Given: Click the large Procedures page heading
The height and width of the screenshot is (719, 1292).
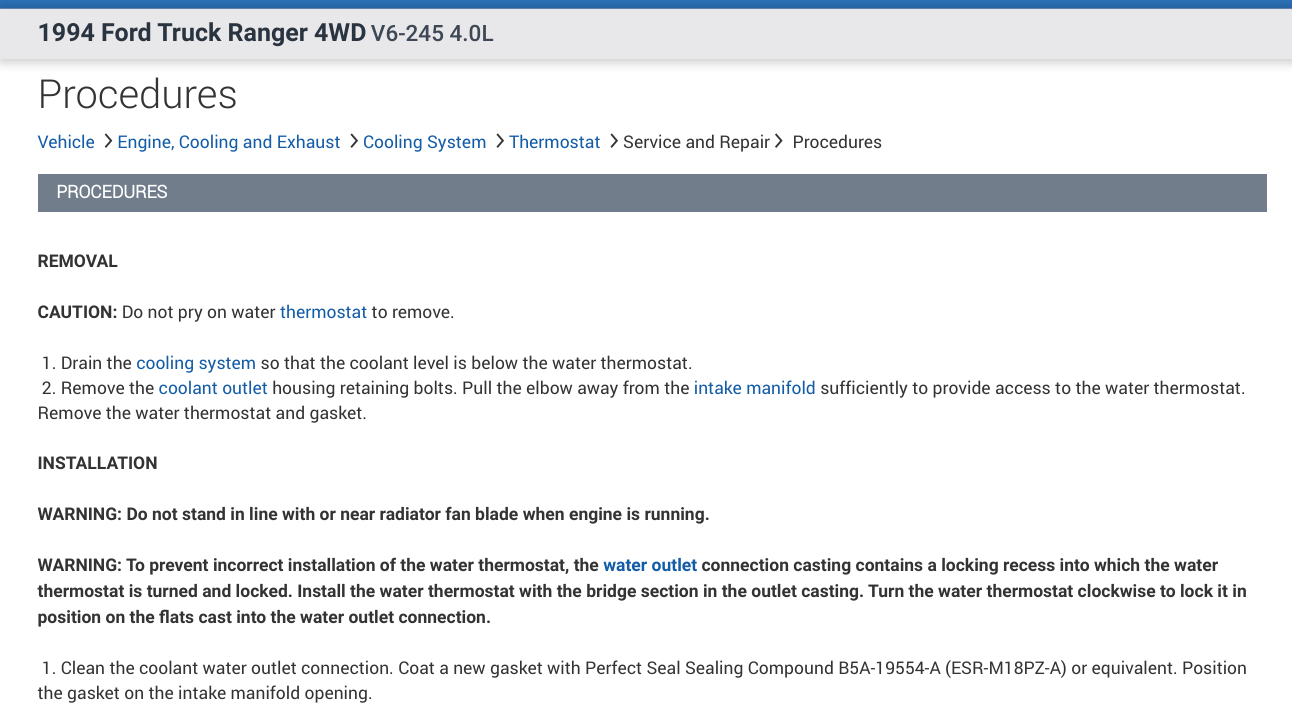Looking at the screenshot, I should pyautogui.click(x=138, y=95).
